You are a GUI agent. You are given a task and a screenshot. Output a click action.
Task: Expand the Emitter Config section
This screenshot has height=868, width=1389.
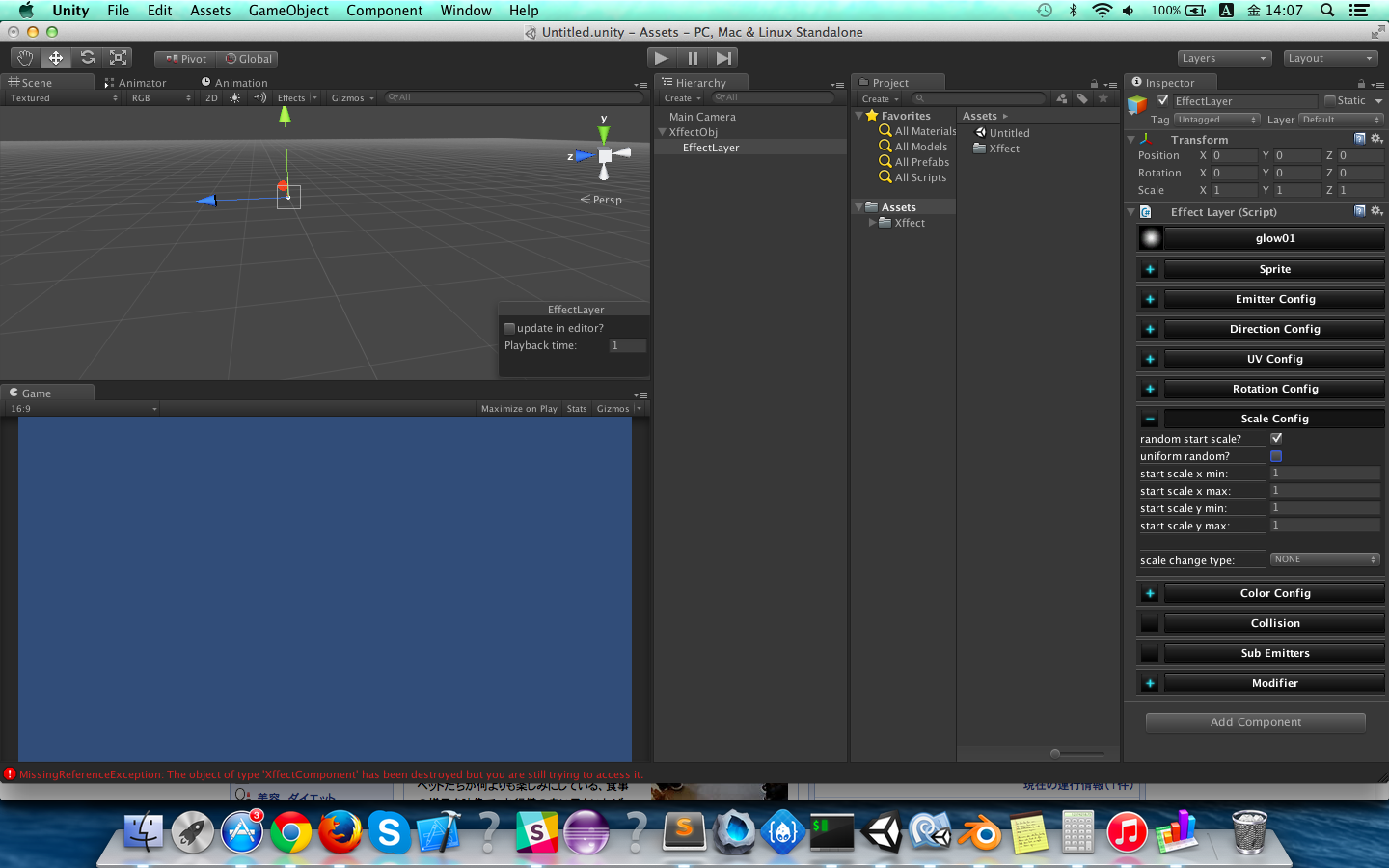(x=1150, y=299)
